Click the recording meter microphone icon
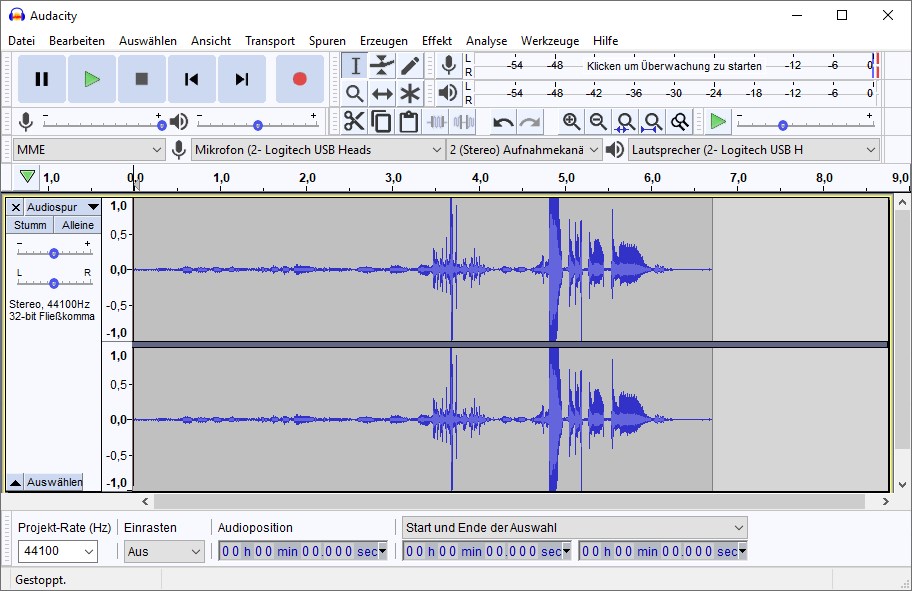912x591 pixels. pyautogui.click(x=448, y=65)
